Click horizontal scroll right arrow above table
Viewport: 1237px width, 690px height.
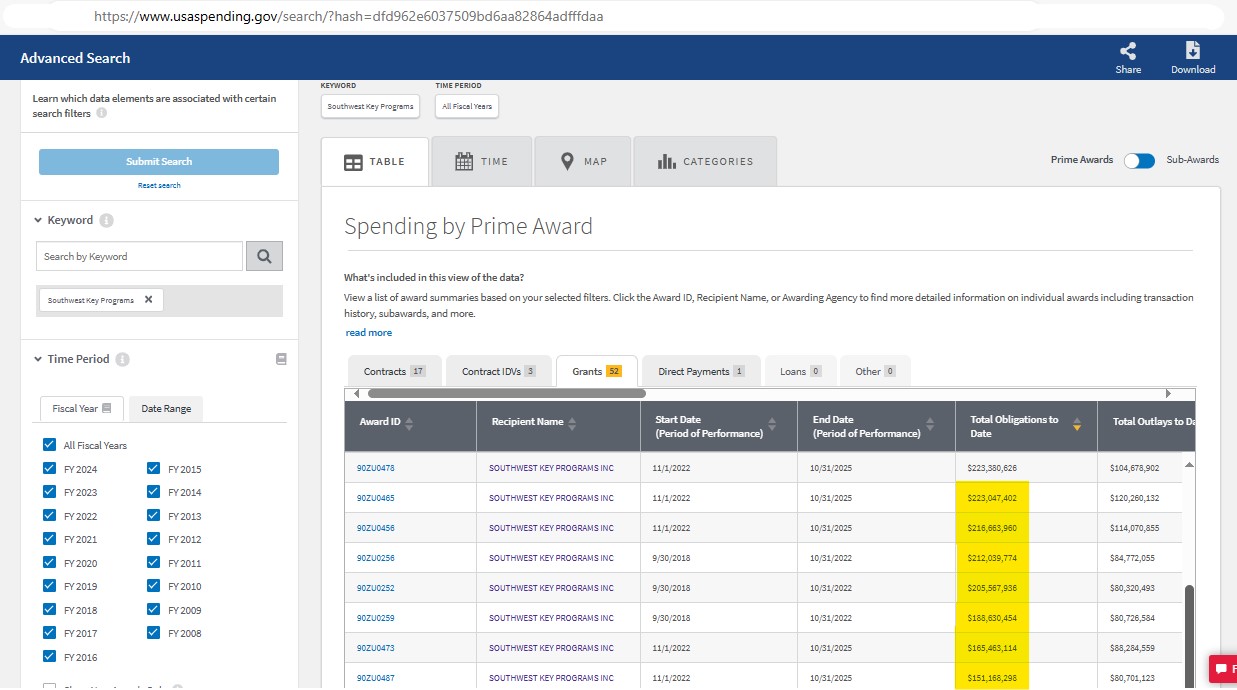click(x=1168, y=393)
